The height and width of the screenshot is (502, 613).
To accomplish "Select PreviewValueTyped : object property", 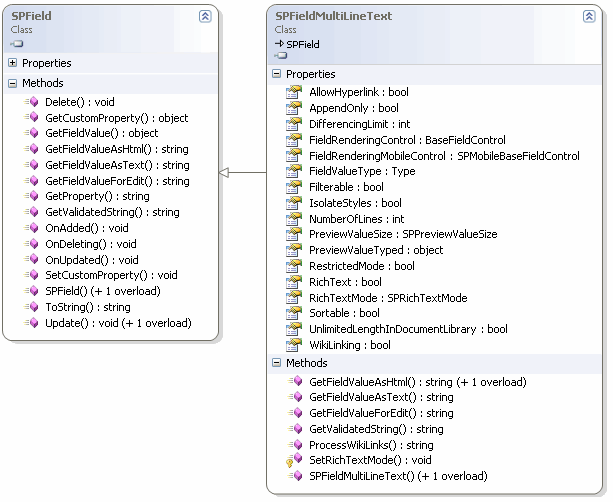I will 376,250.
